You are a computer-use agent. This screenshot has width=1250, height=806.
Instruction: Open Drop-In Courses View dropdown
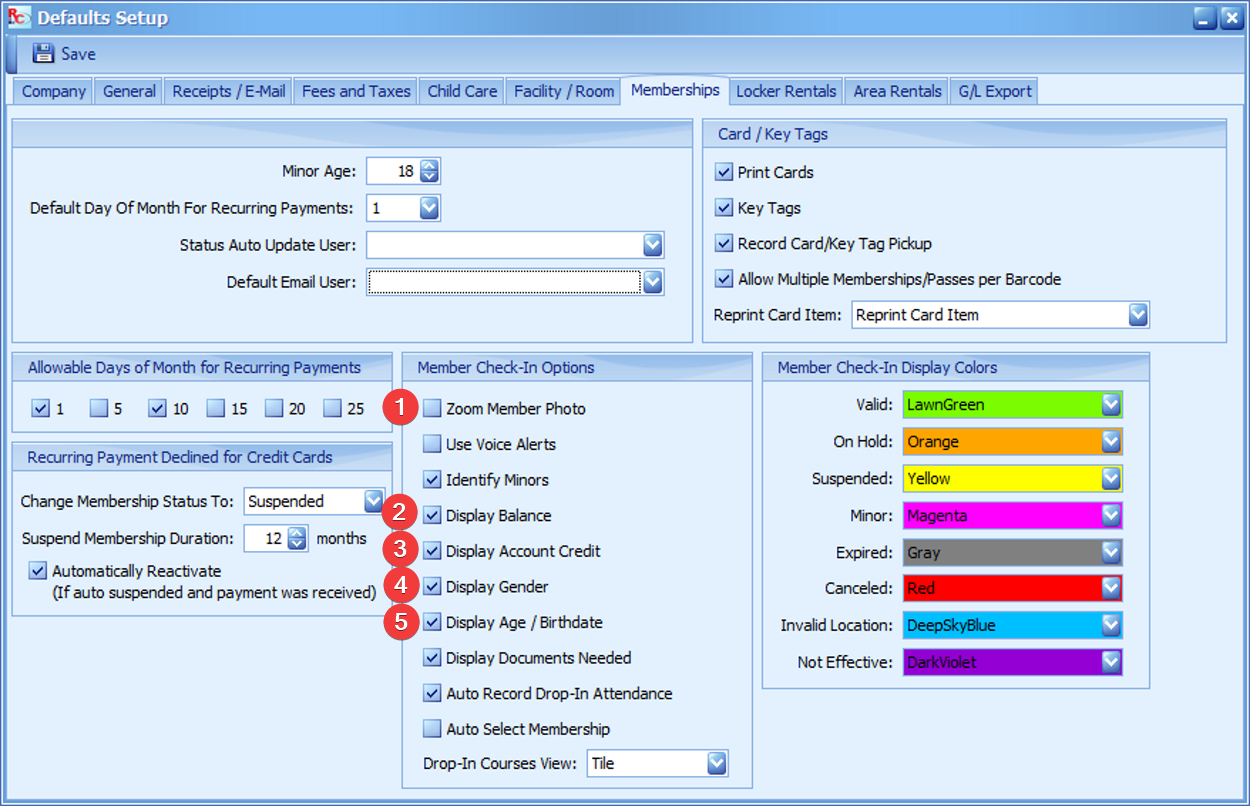716,763
